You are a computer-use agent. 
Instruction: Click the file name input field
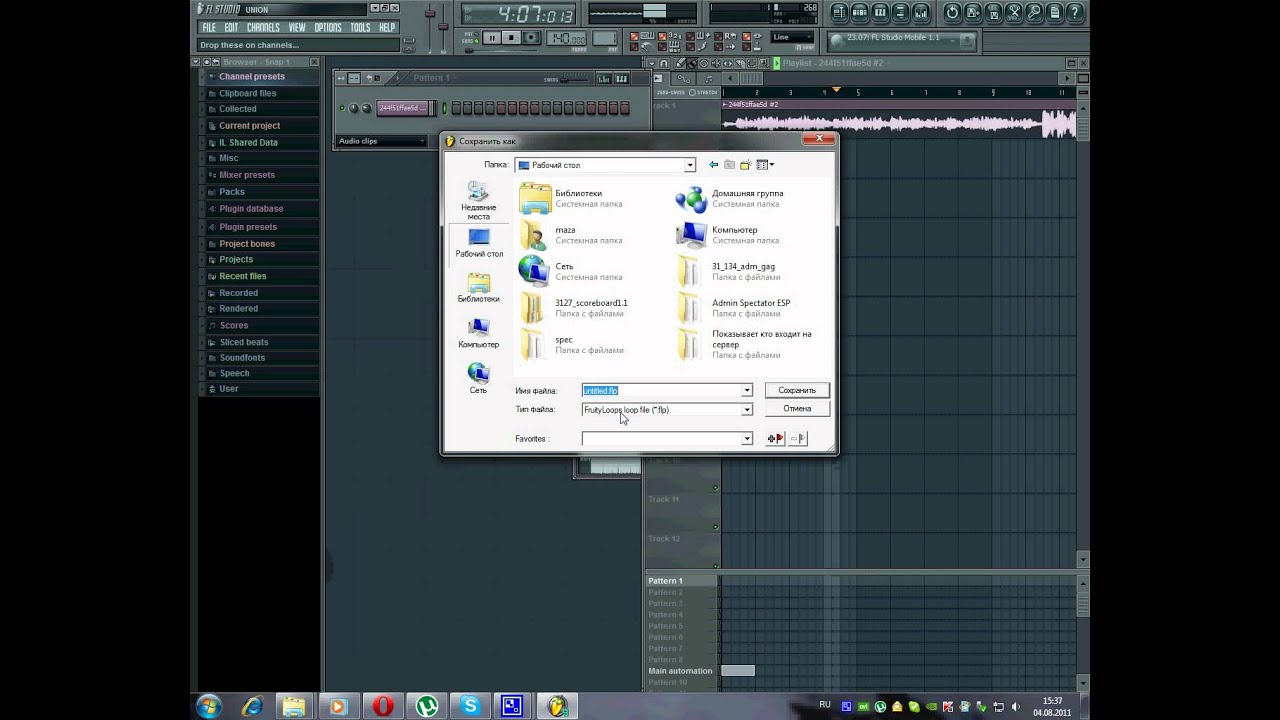pos(661,390)
